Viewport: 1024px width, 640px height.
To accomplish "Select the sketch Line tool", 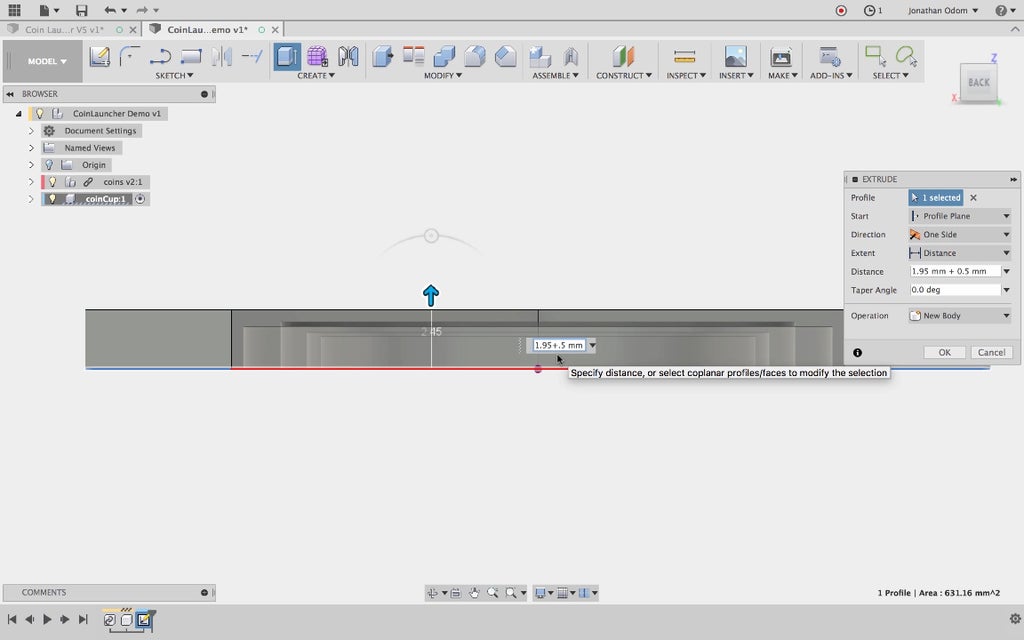I will 160,56.
